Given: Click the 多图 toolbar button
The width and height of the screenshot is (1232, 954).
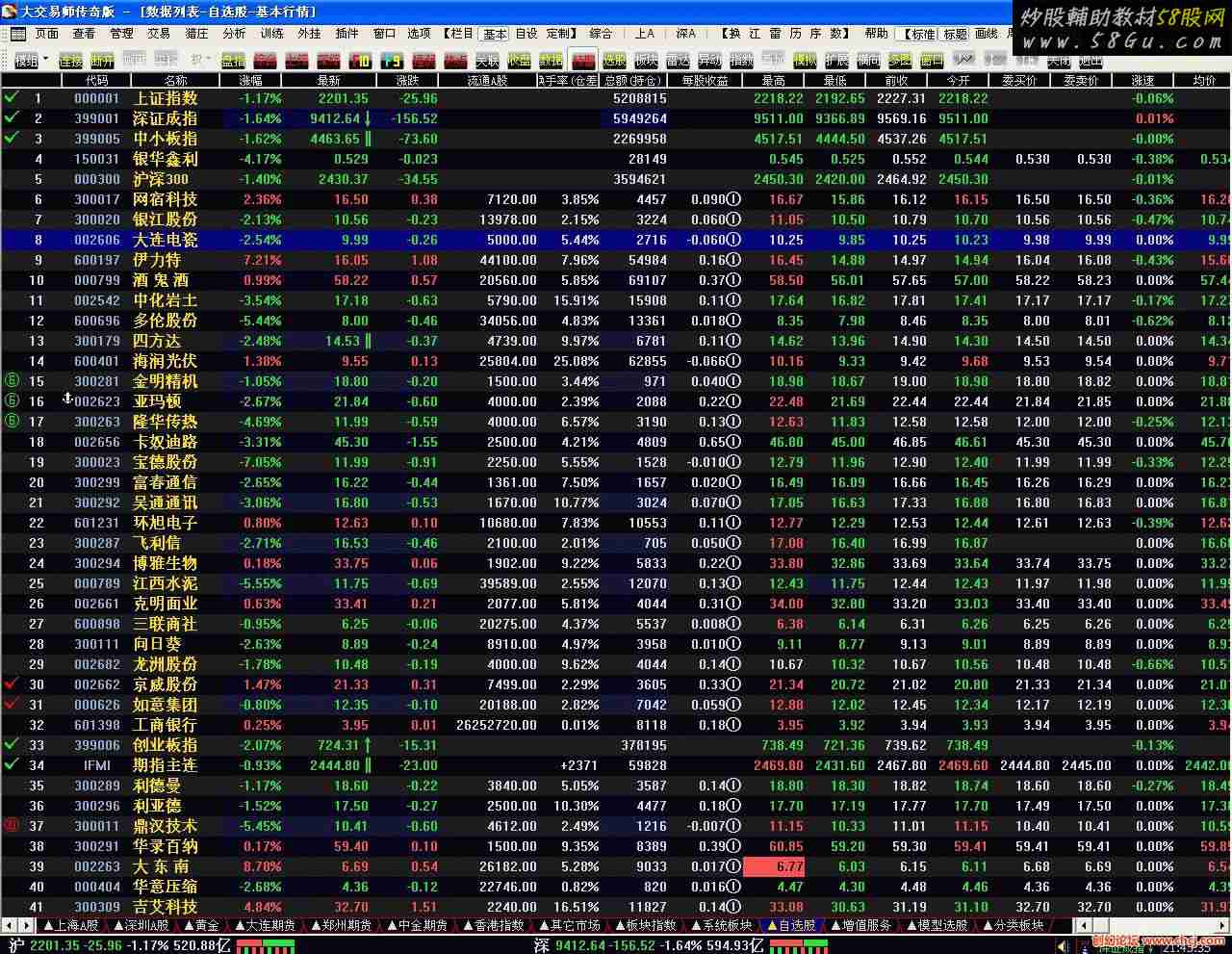Looking at the screenshot, I should pos(900,61).
